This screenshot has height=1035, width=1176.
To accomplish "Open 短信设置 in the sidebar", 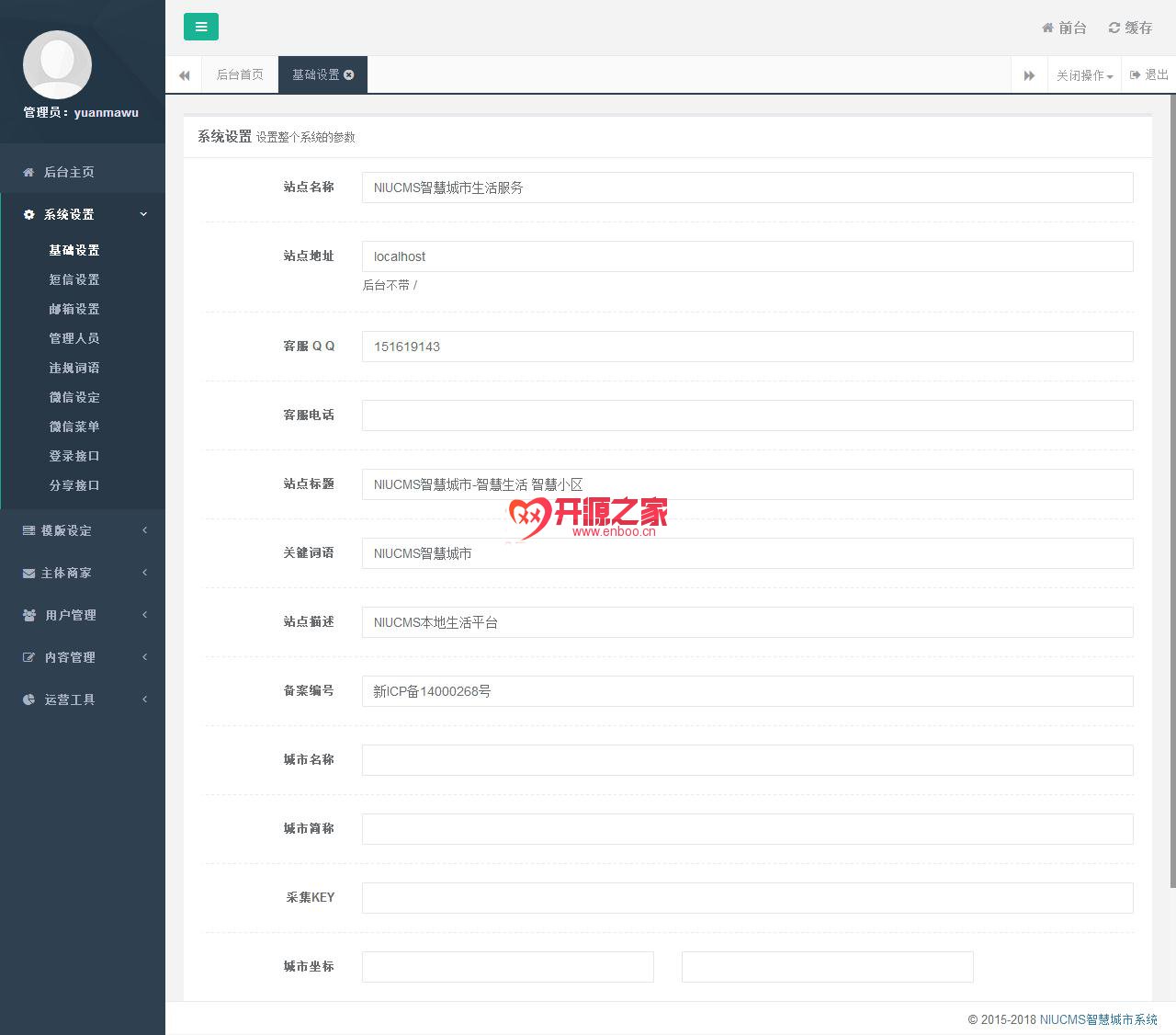I will (74, 279).
